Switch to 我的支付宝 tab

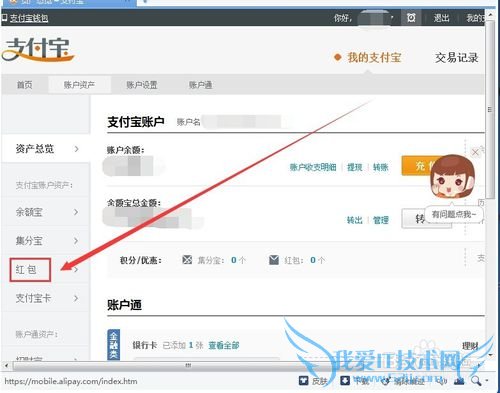coord(374,57)
